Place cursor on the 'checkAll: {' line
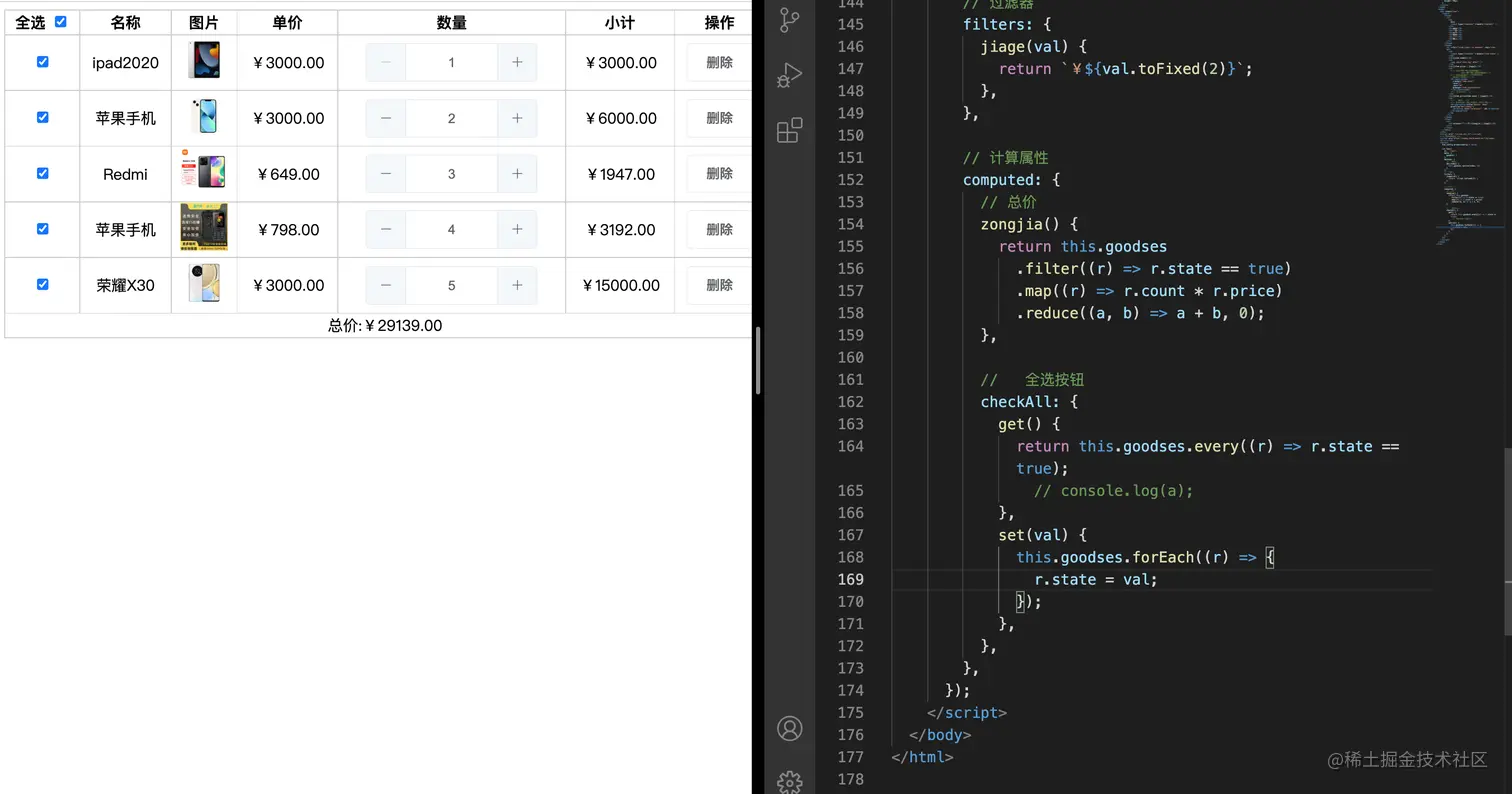Image resolution: width=1512 pixels, height=794 pixels. [1029, 402]
